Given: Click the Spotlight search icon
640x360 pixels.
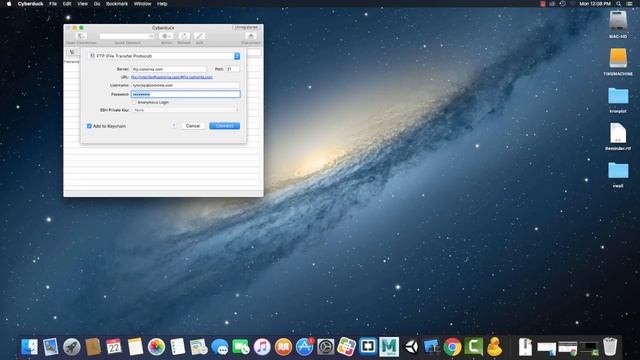Looking at the screenshot, I should tap(619, 4).
